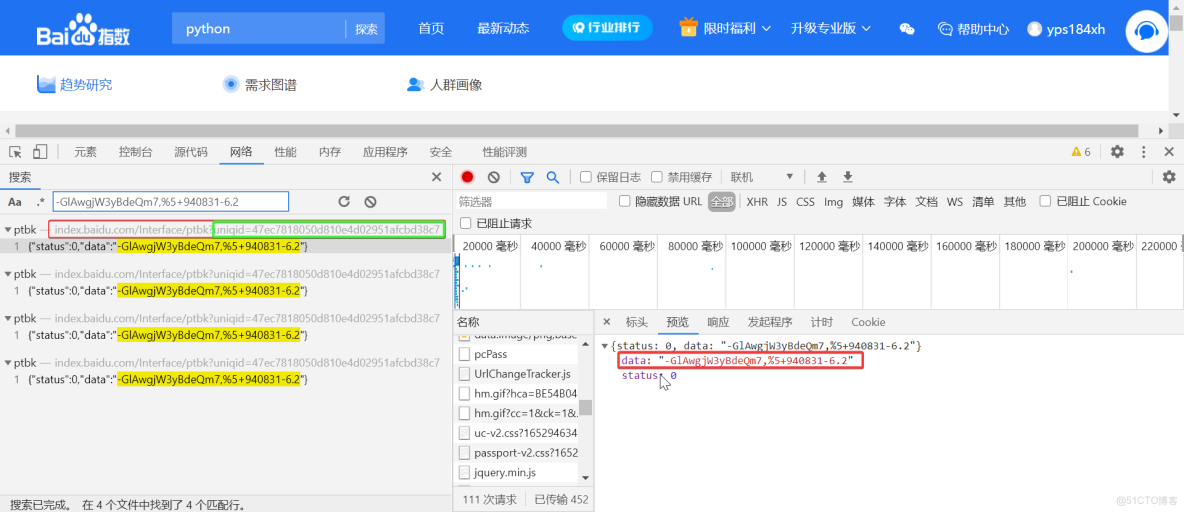Click the 行业排行 pill button
This screenshot has height=512, width=1184.
point(607,28)
